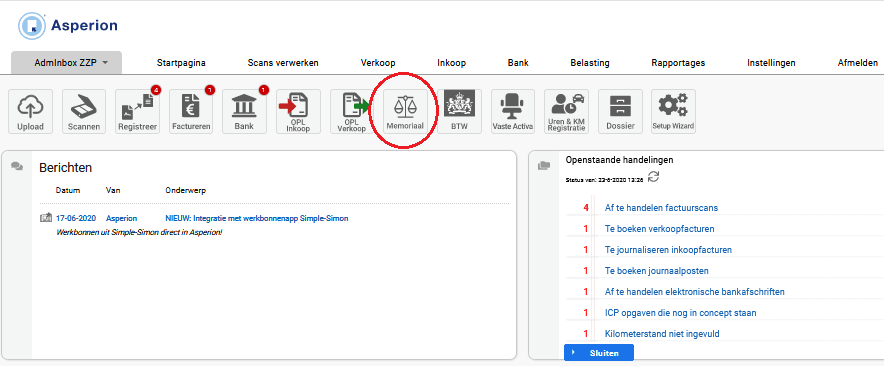The image size is (884, 366).
Task: Refresh the Openstaande handelingen status
Action: pos(653,177)
